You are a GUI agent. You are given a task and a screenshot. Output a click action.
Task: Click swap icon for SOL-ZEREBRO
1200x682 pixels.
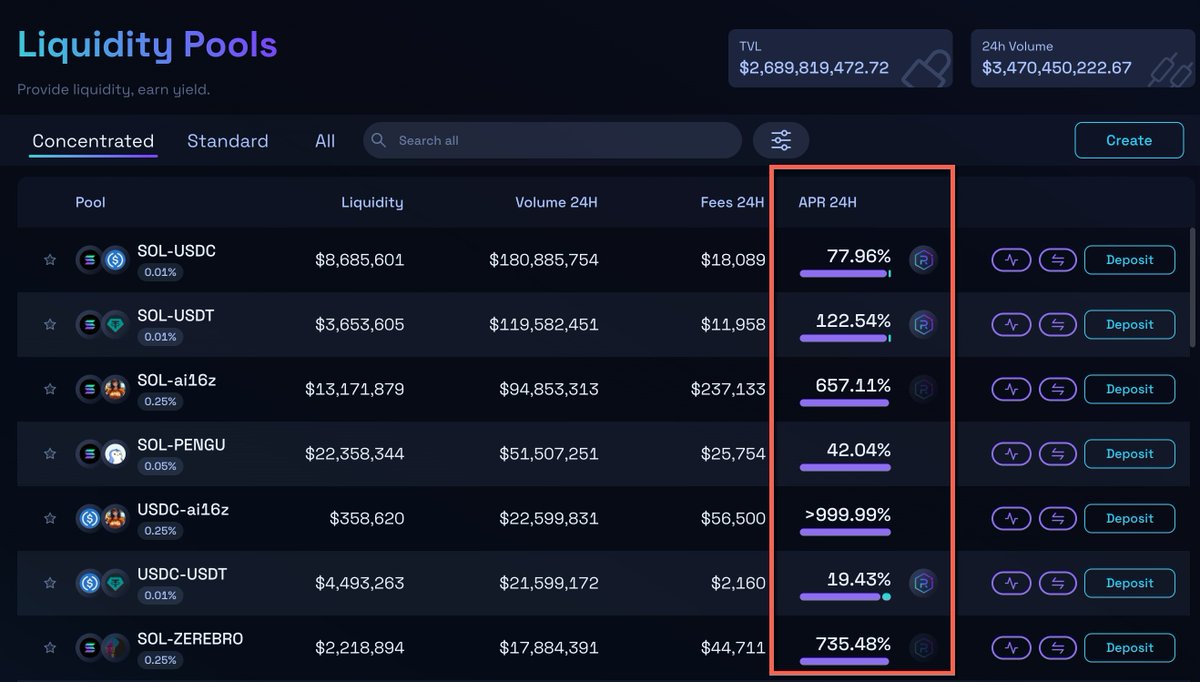1058,648
